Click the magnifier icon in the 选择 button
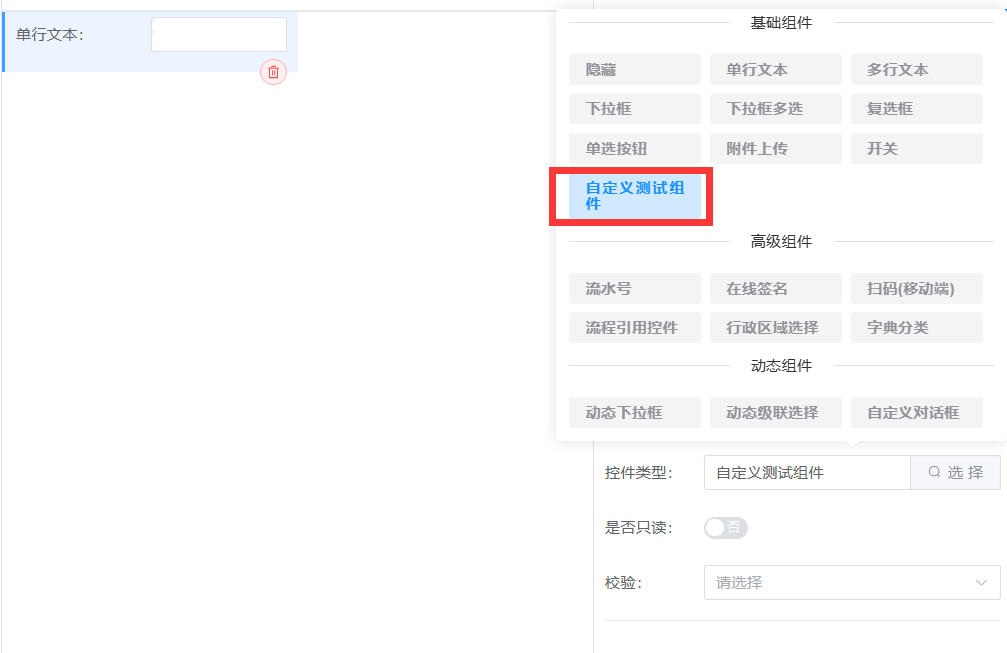 tap(934, 472)
